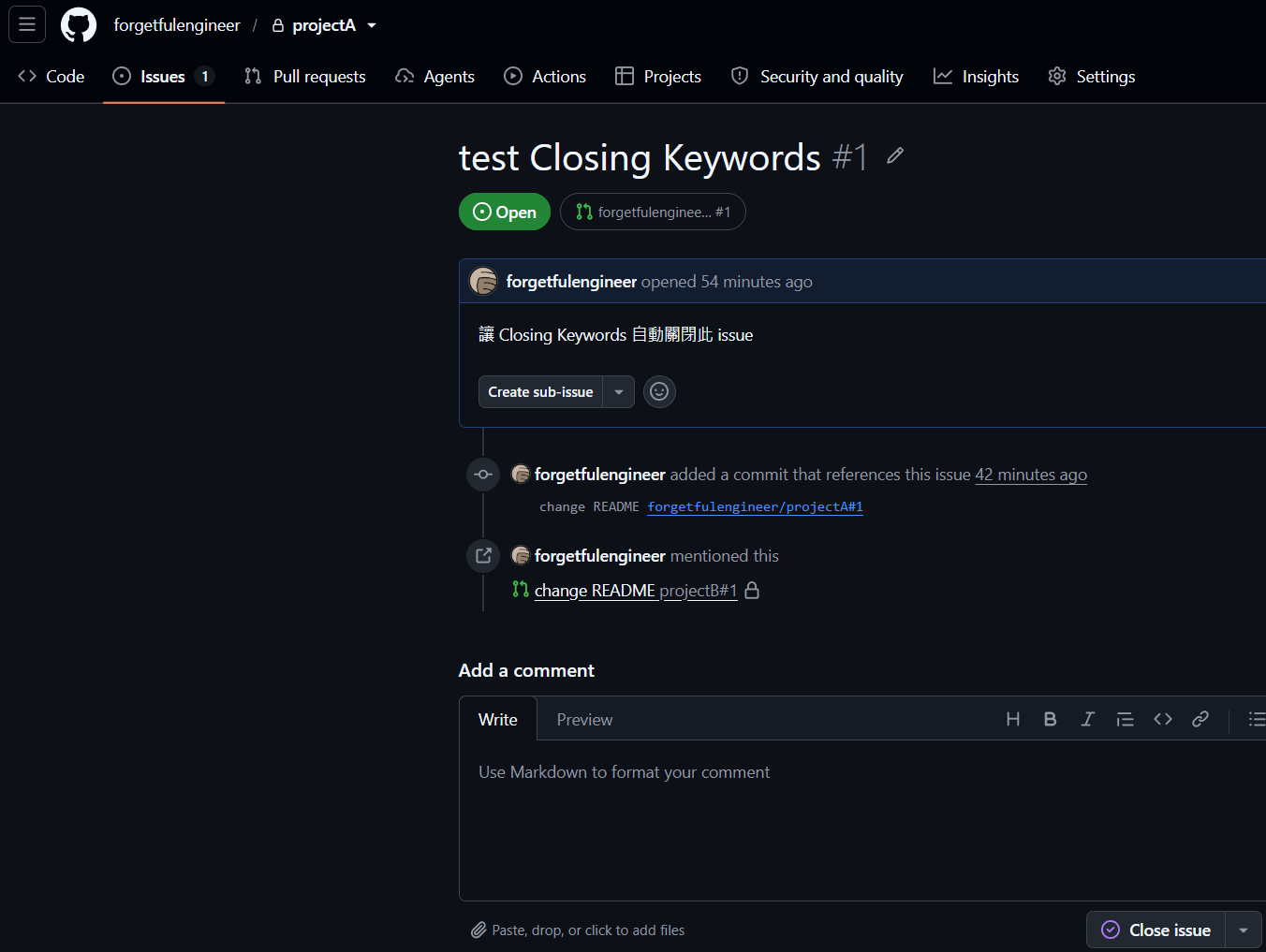
Task: Switch to the Projects tab
Action: tap(658, 77)
